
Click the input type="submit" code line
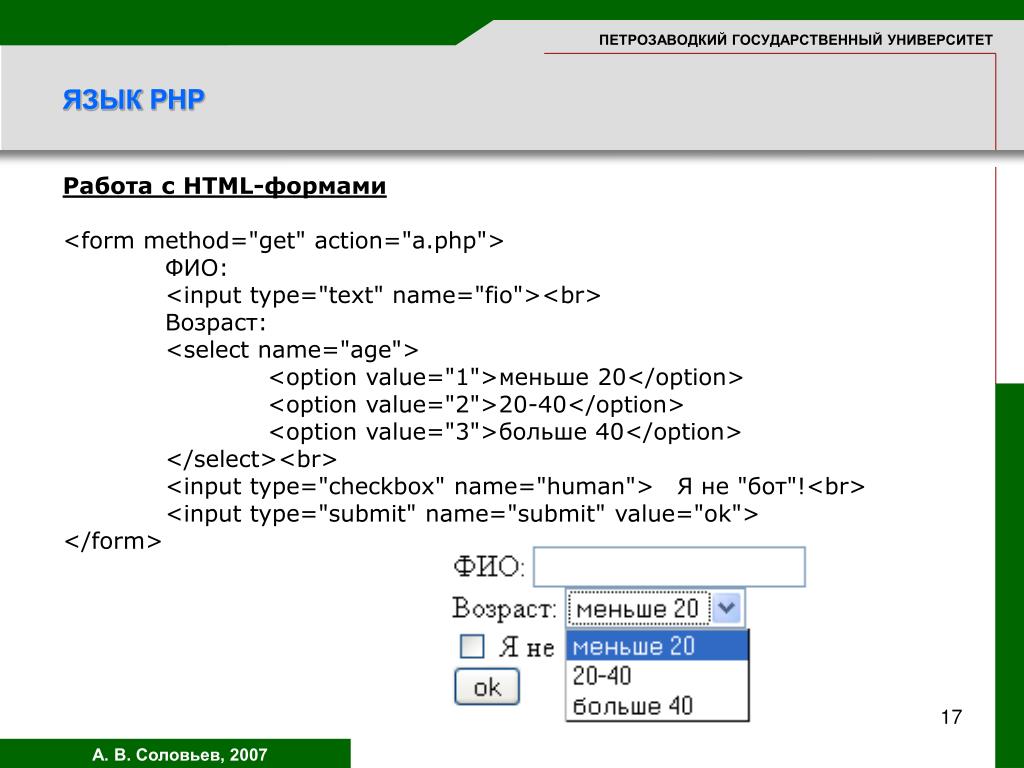point(462,514)
